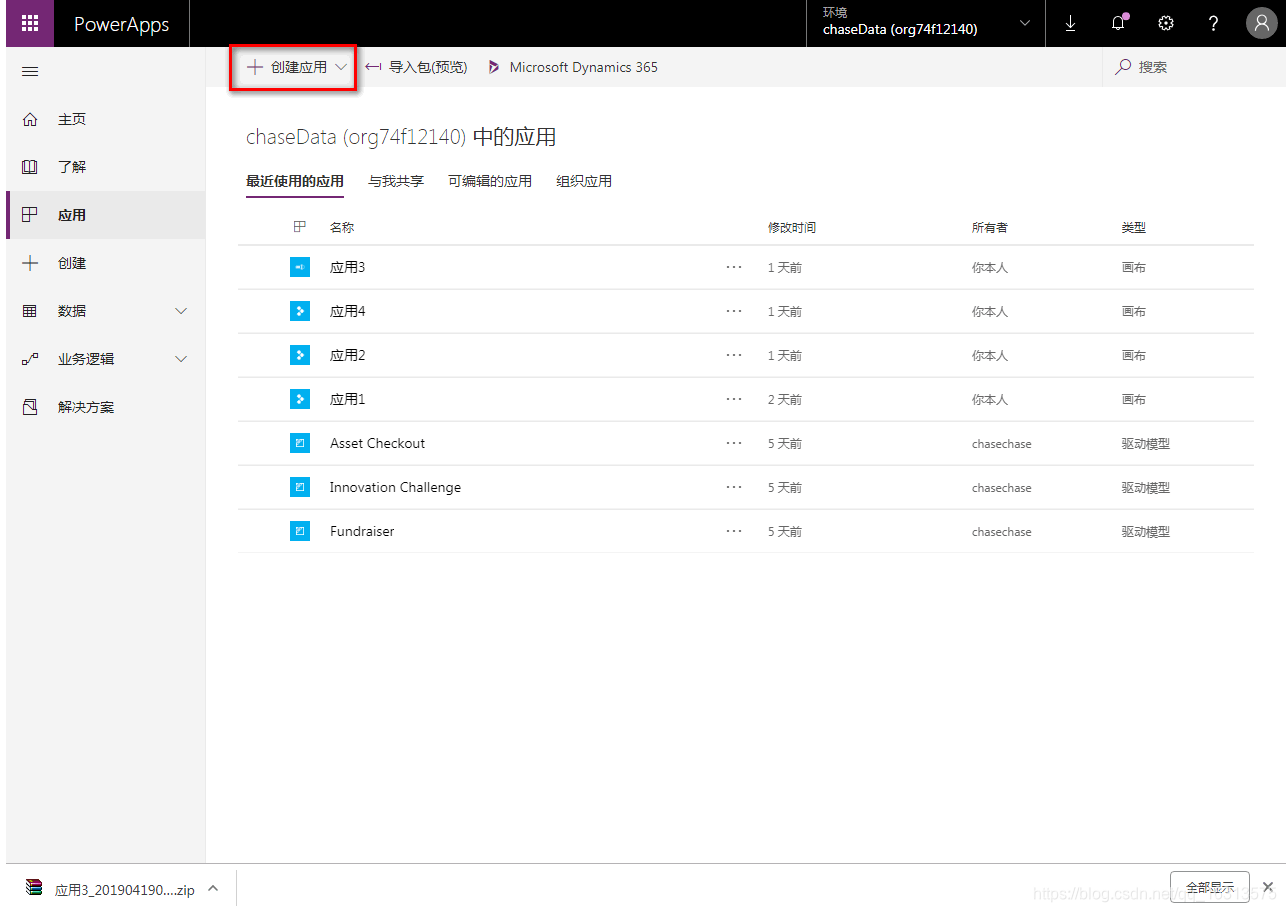Viewport: 1286px width, 912px height.
Task: Open more options for Asset Checkout
Action: click(x=734, y=443)
